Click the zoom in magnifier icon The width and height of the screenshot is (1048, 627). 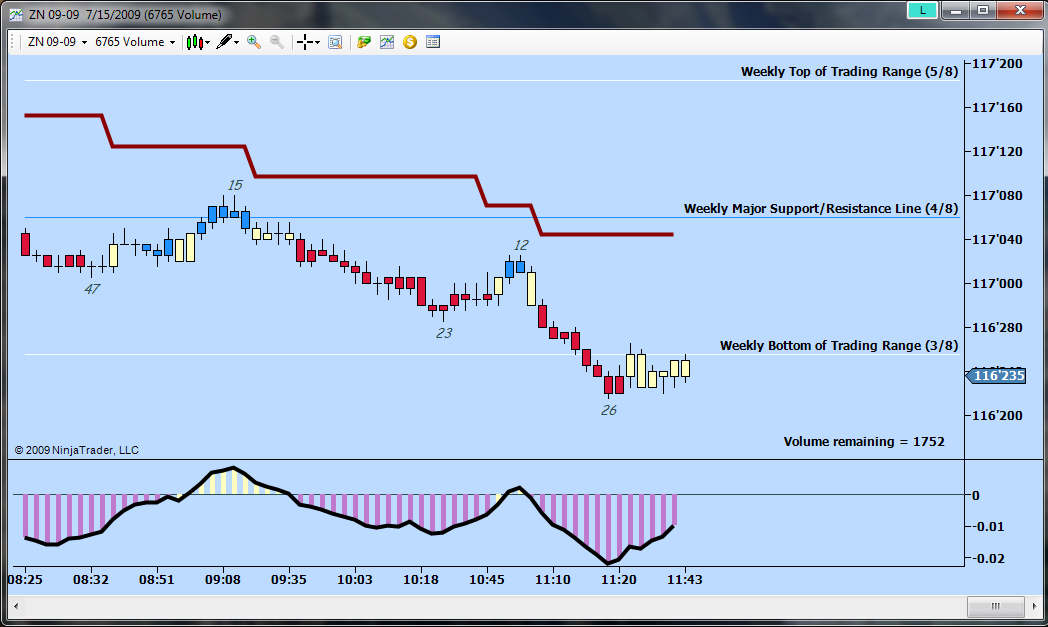254,42
